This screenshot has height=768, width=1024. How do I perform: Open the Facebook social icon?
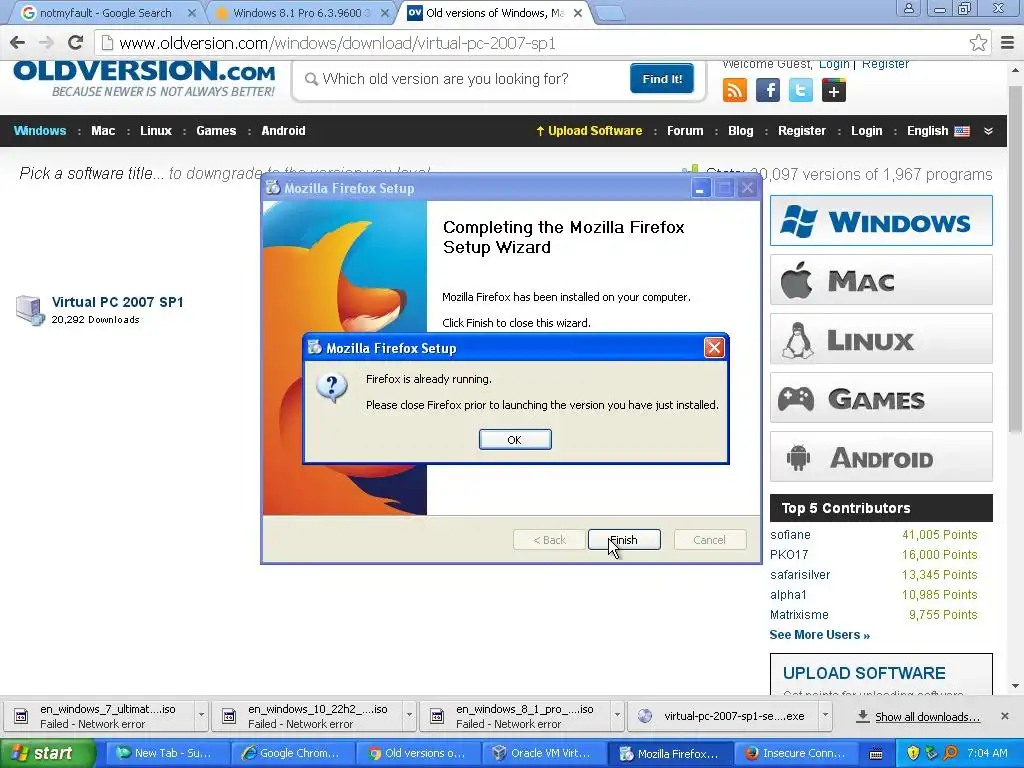[x=767, y=90]
